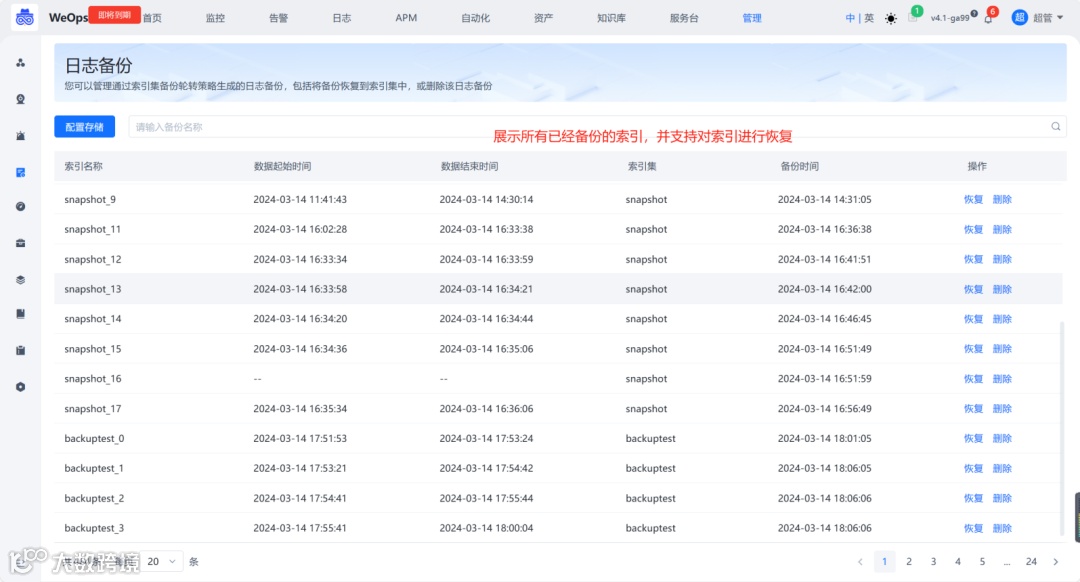Open the 服务台 menu
The height and width of the screenshot is (582, 1080).
(684, 18)
